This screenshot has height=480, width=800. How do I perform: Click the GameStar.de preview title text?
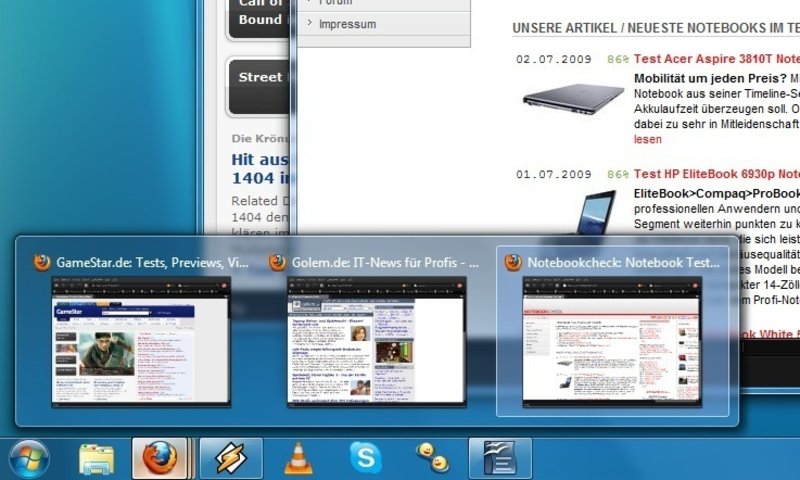click(x=152, y=263)
